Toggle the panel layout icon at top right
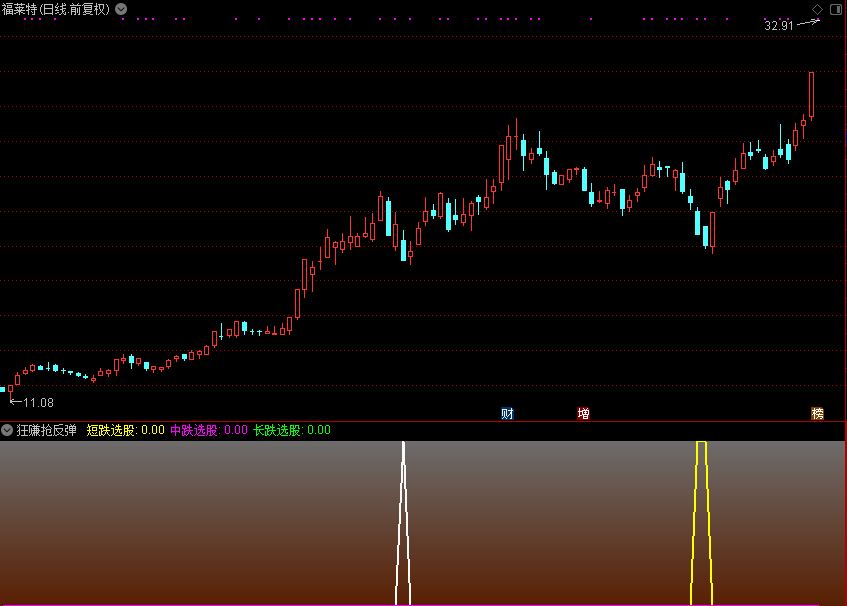Viewport: 847px width, 606px height. (x=836, y=9)
